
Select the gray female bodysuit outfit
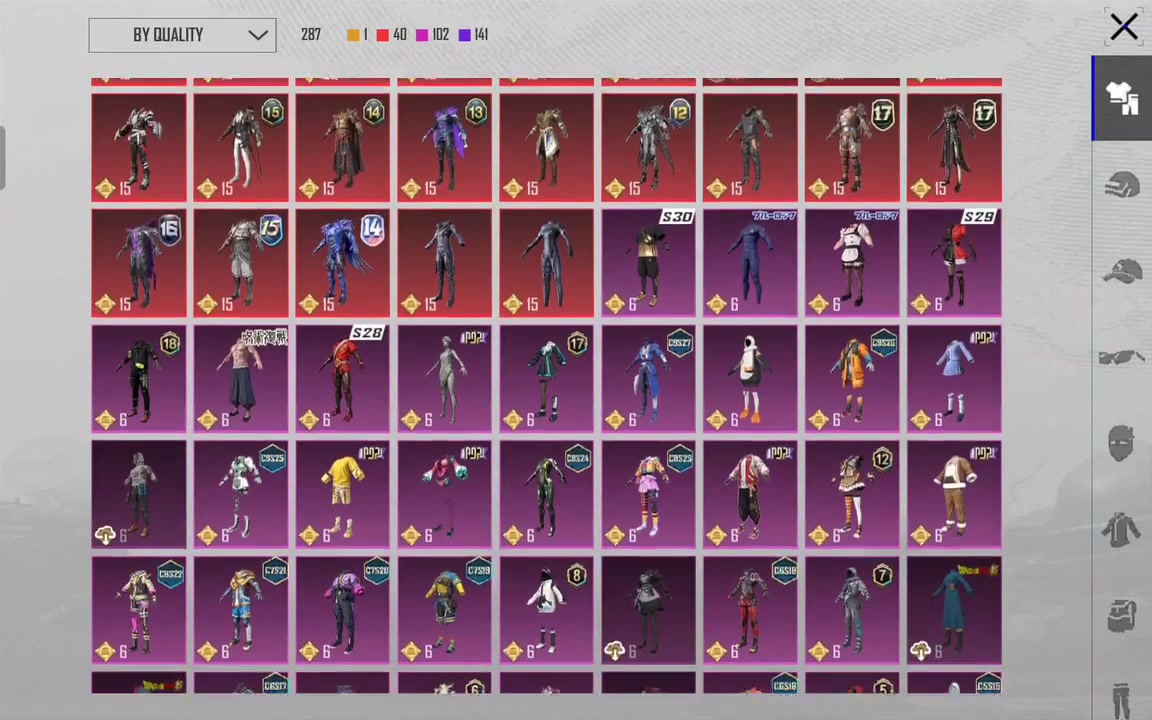click(x=444, y=378)
